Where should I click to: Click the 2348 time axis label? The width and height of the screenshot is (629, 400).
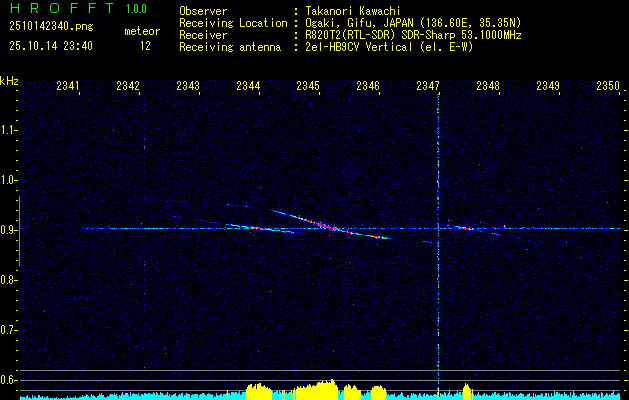tap(488, 85)
